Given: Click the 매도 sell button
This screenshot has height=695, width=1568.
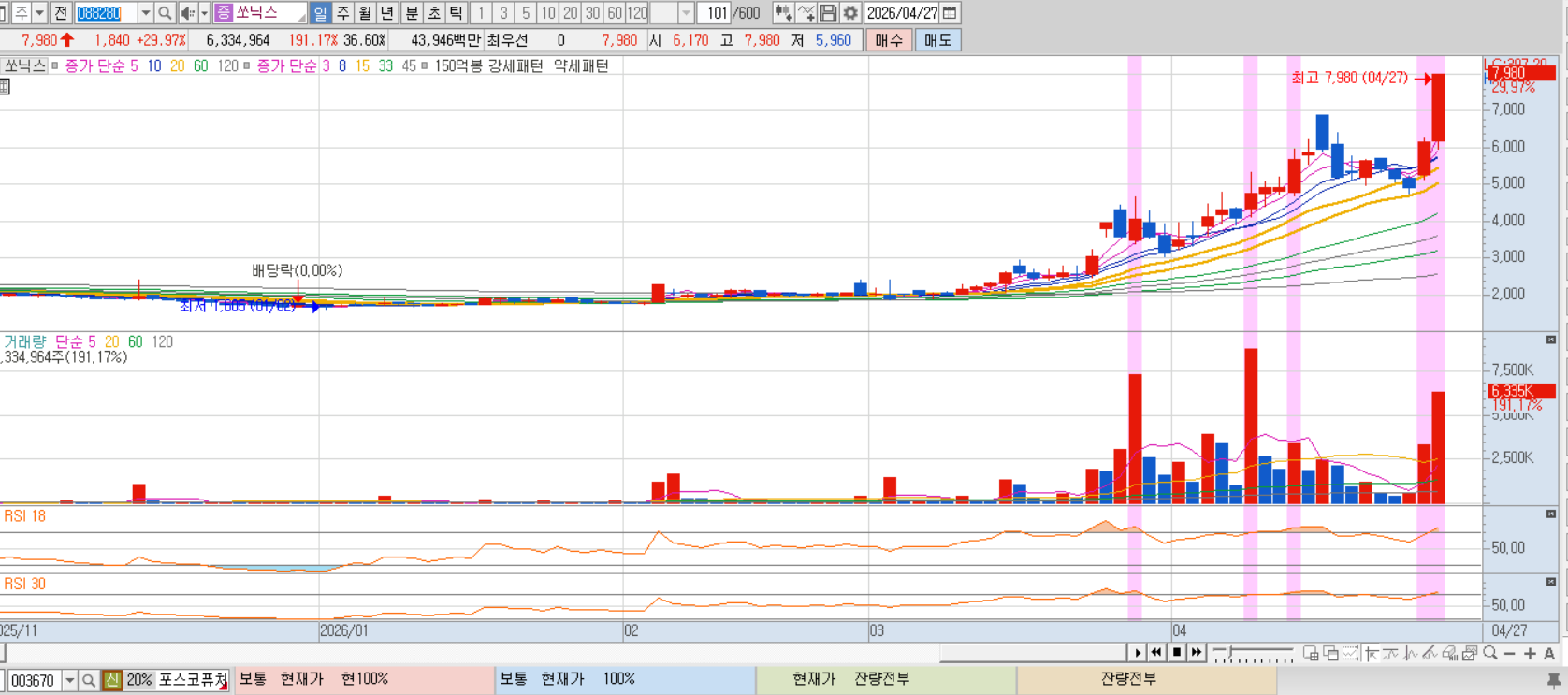Looking at the screenshot, I should [937, 40].
